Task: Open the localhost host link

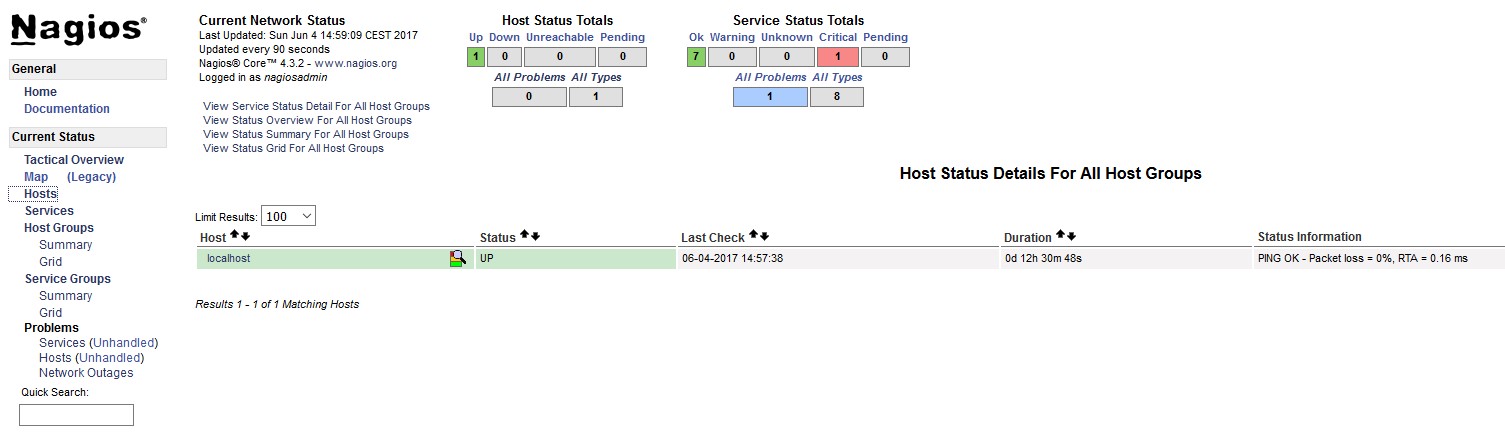Action: [228, 258]
